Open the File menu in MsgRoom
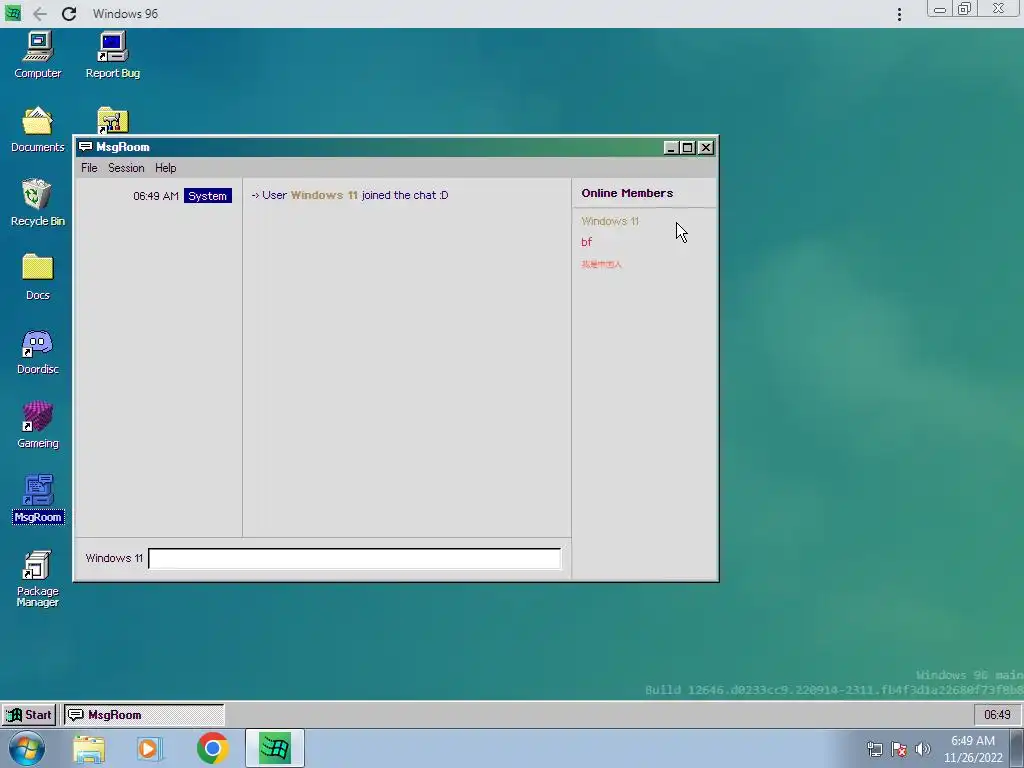This screenshot has height=768, width=1024. (x=89, y=168)
